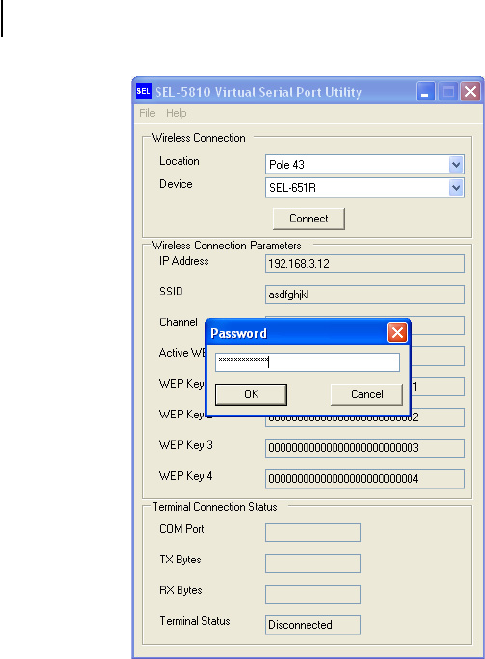Select the Pole 43 location combo box
The image size is (485, 659).
click(364, 165)
